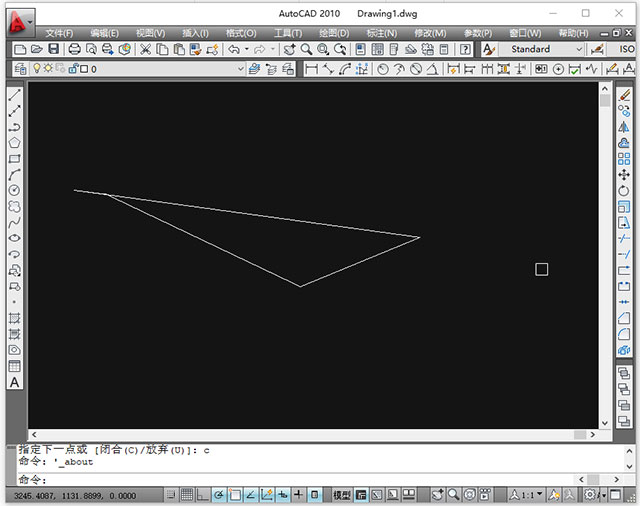Viewport: 640px width, 506px height.
Task: Open the 帮助(H) menu
Action: 573,33
